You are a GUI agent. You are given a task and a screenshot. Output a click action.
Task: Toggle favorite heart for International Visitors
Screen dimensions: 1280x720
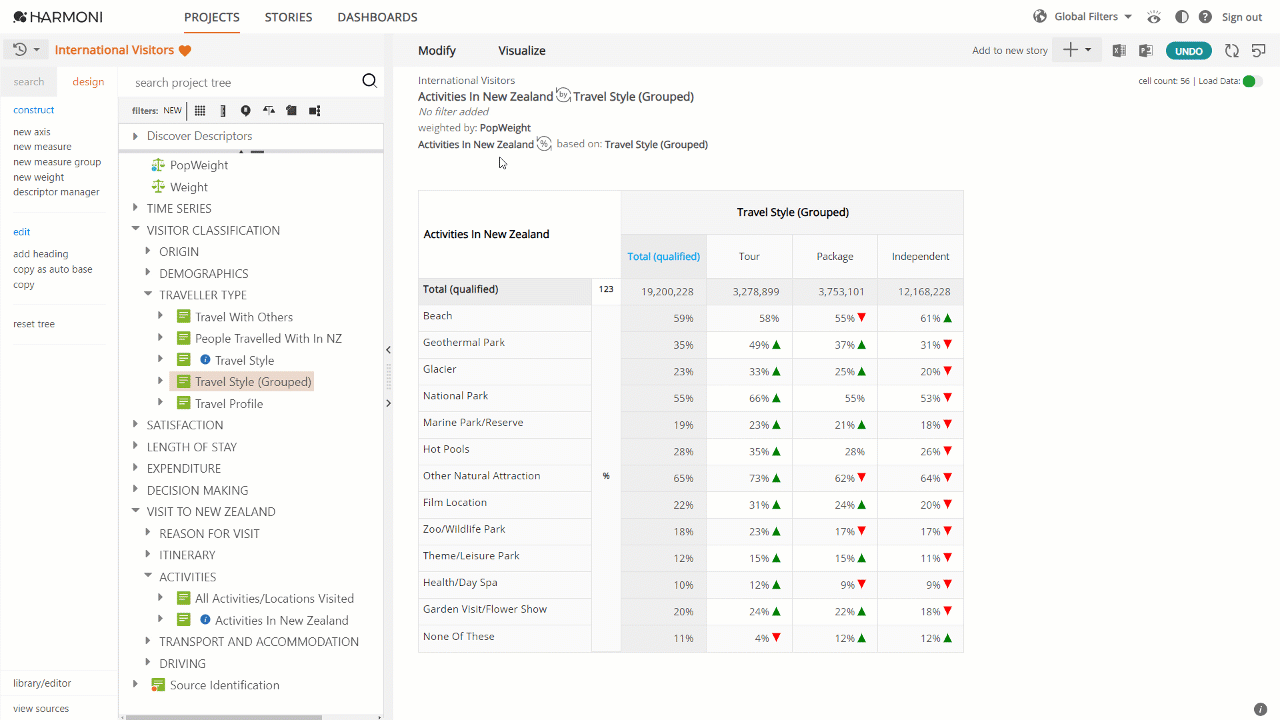pos(185,51)
